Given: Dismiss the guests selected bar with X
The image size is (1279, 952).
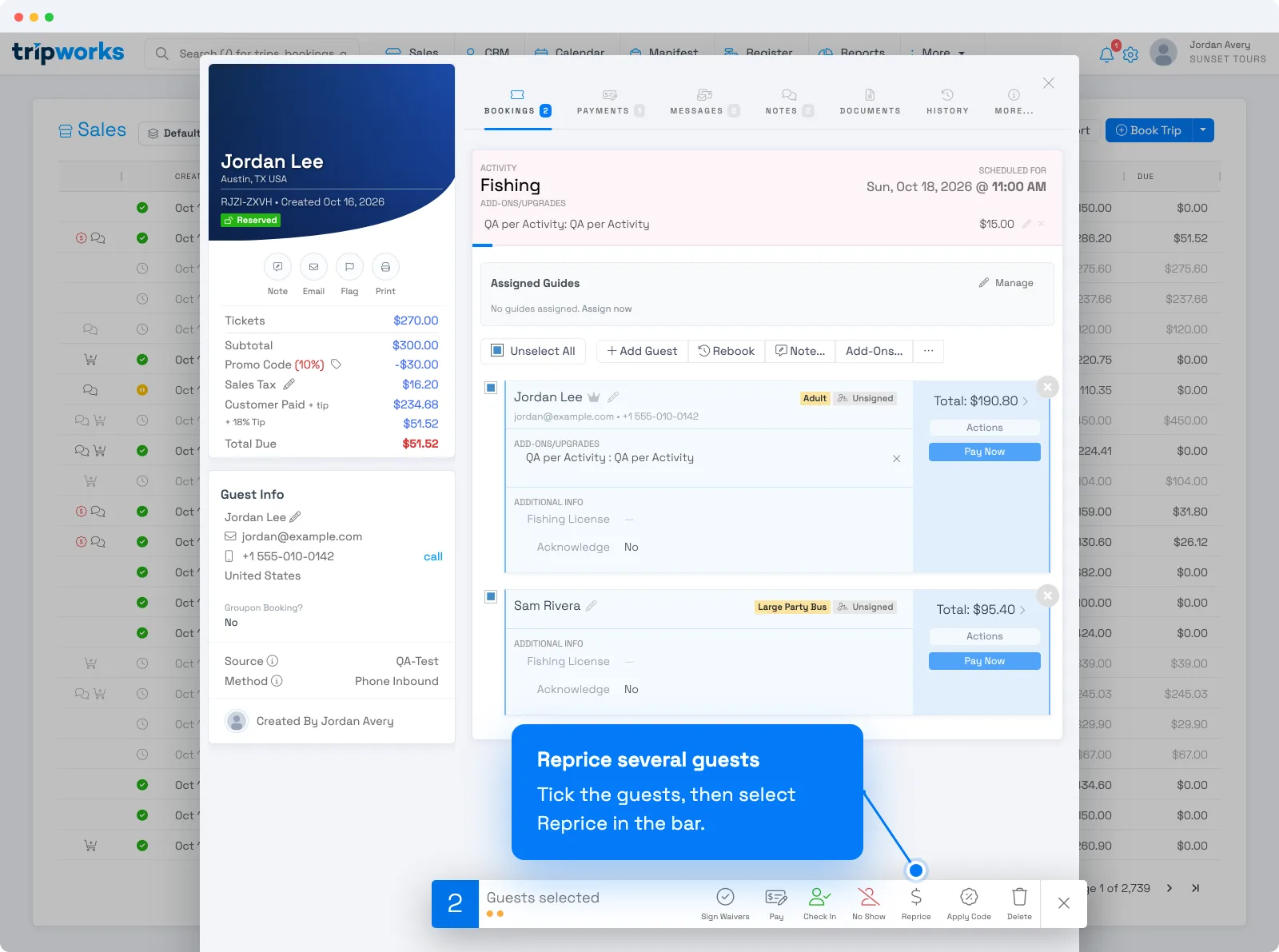Looking at the screenshot, I should (x=1064, y=903).
